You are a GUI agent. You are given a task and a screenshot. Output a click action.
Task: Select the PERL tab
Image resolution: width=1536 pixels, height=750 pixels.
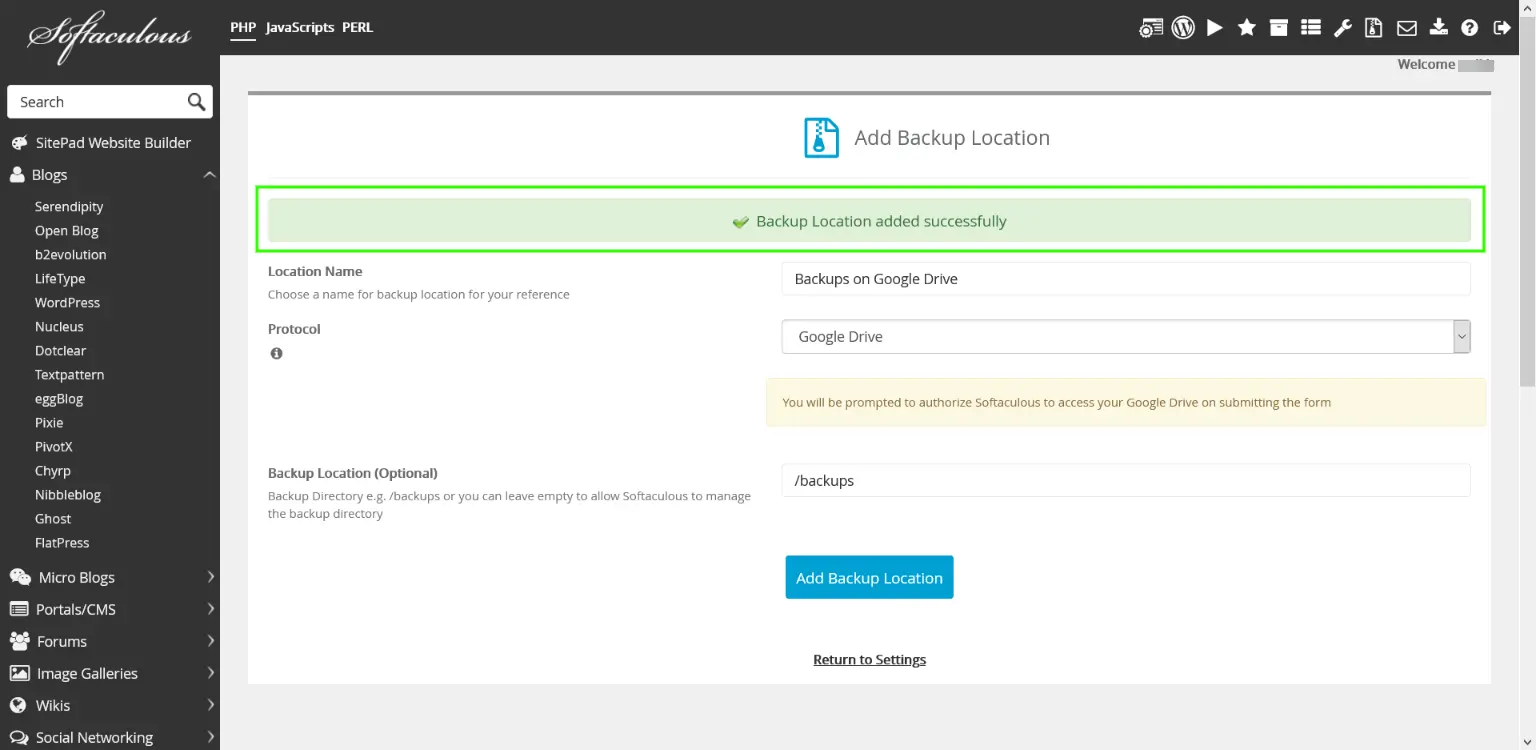pos(357,27)
